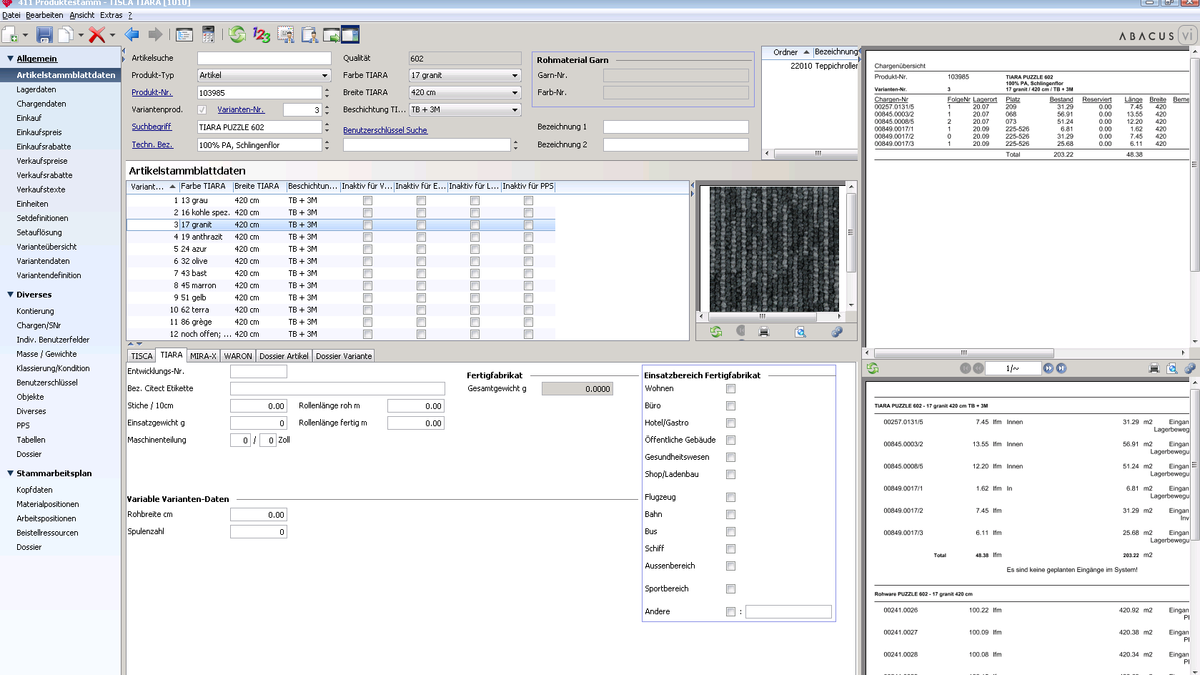Image resolution: width=1200 pixels, height=675 pixels.
Task: Go to next page of the report
Action: (x=1048, y=368)
